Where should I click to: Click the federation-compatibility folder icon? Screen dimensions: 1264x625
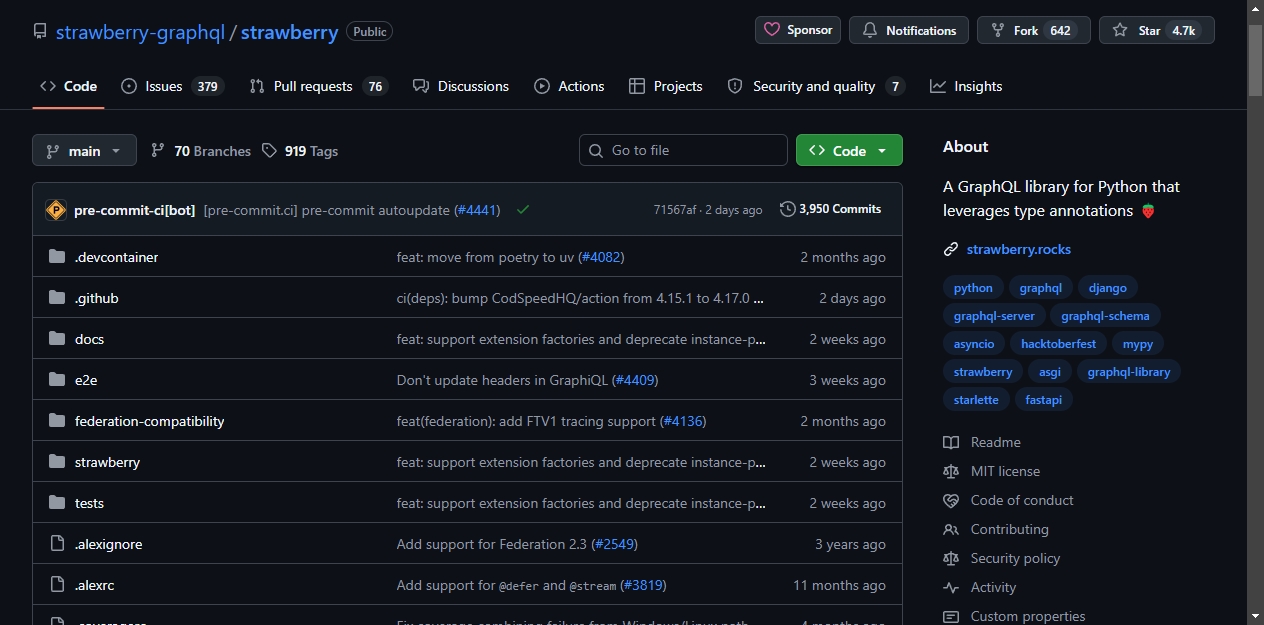click(57, 421)
